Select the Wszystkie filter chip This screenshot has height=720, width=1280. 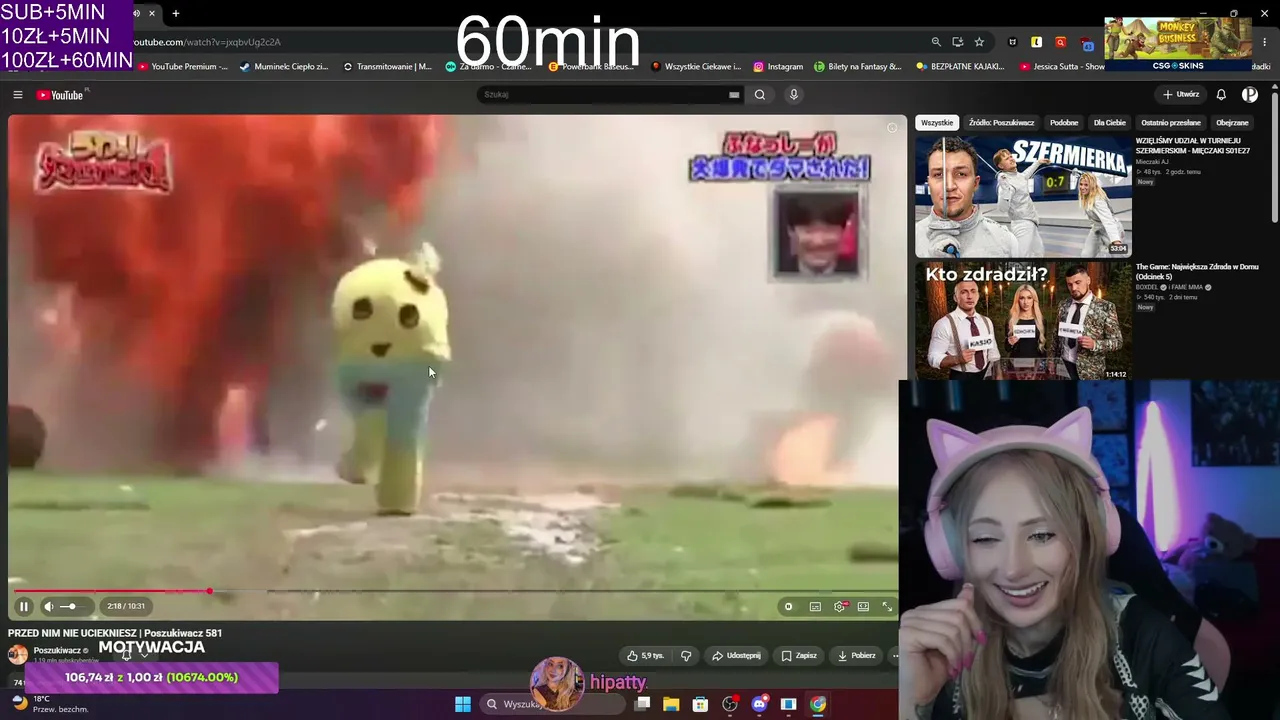click(x=937, y=123)
